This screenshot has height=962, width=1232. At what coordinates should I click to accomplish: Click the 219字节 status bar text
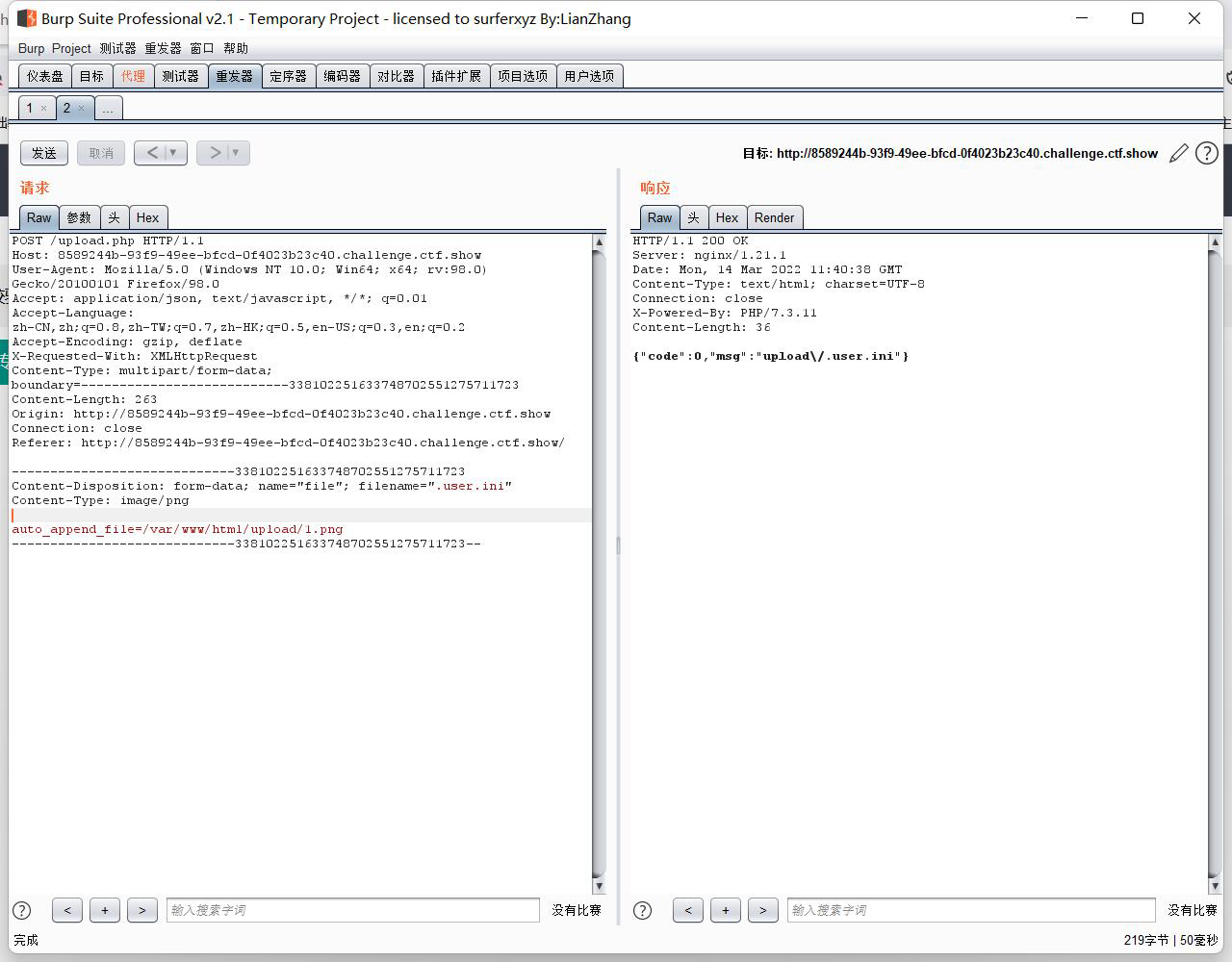pyautogui.click(x=1145, y=940)
